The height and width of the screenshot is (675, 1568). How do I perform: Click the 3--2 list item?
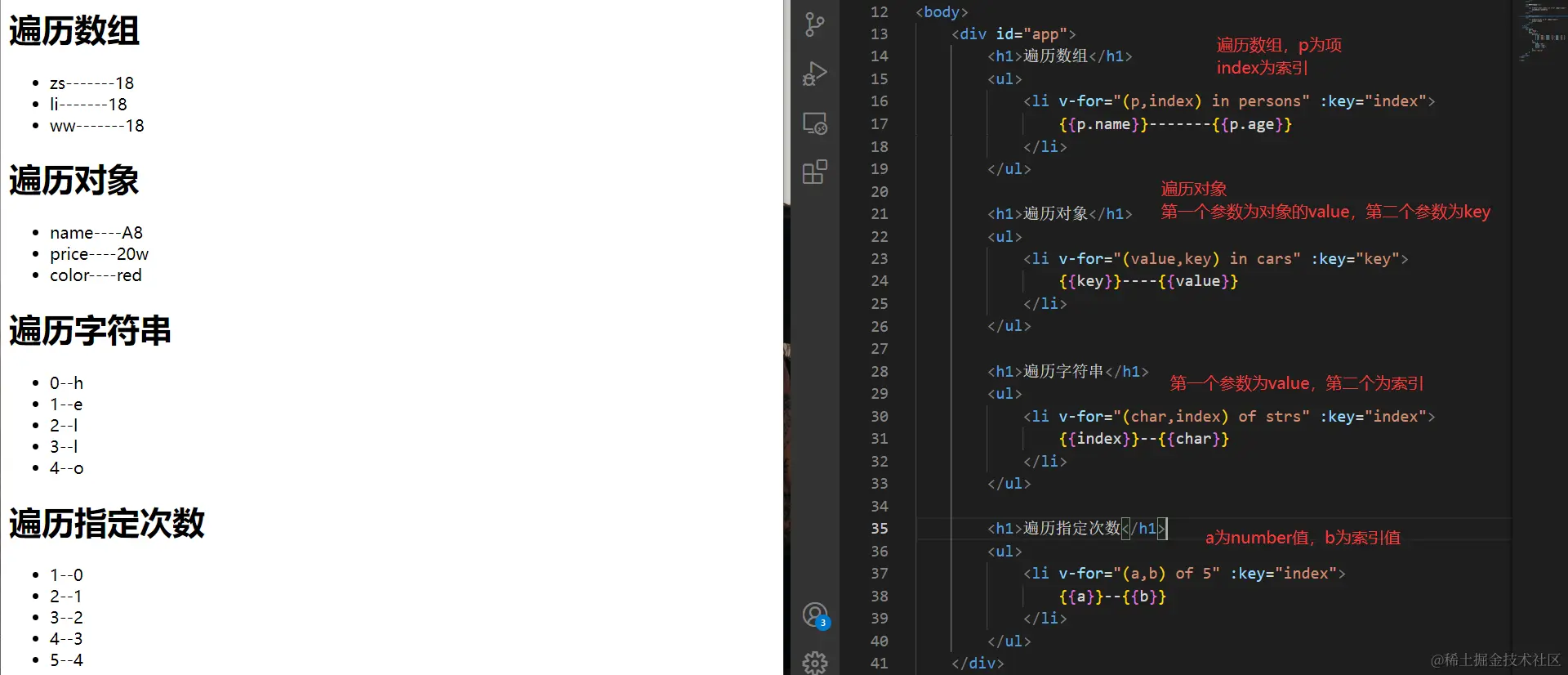(66, 618)
